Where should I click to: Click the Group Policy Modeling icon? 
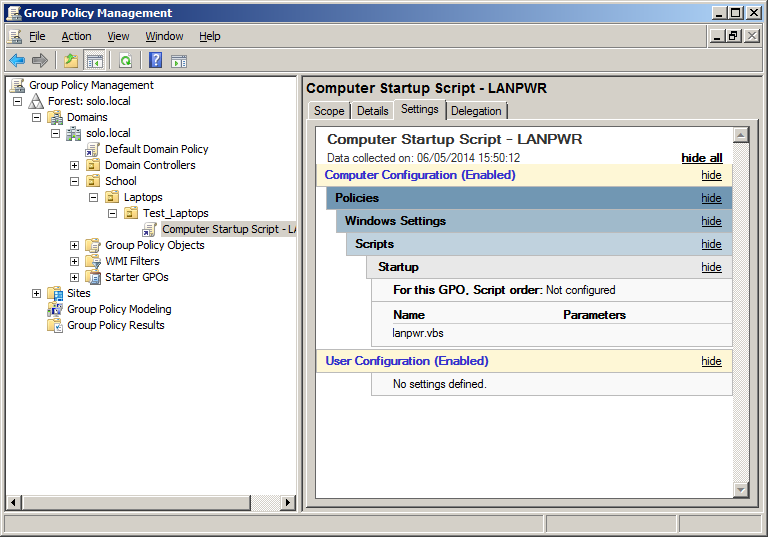55,309
